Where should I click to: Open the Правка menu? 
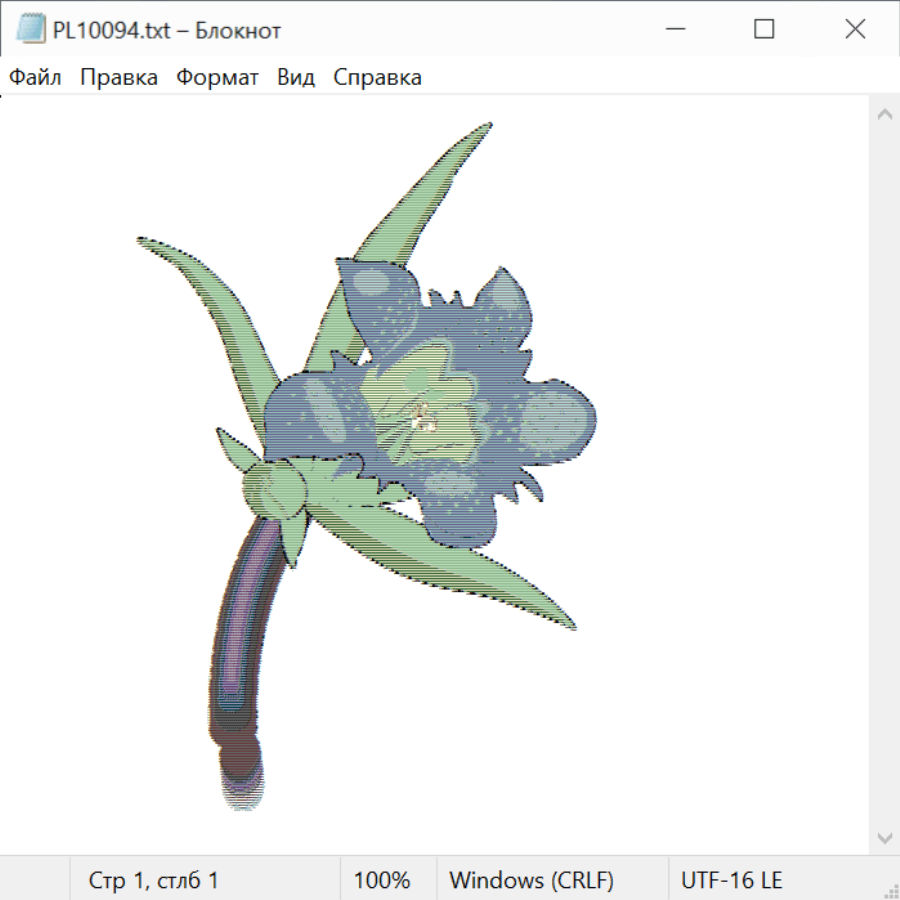tap(119, 78)
